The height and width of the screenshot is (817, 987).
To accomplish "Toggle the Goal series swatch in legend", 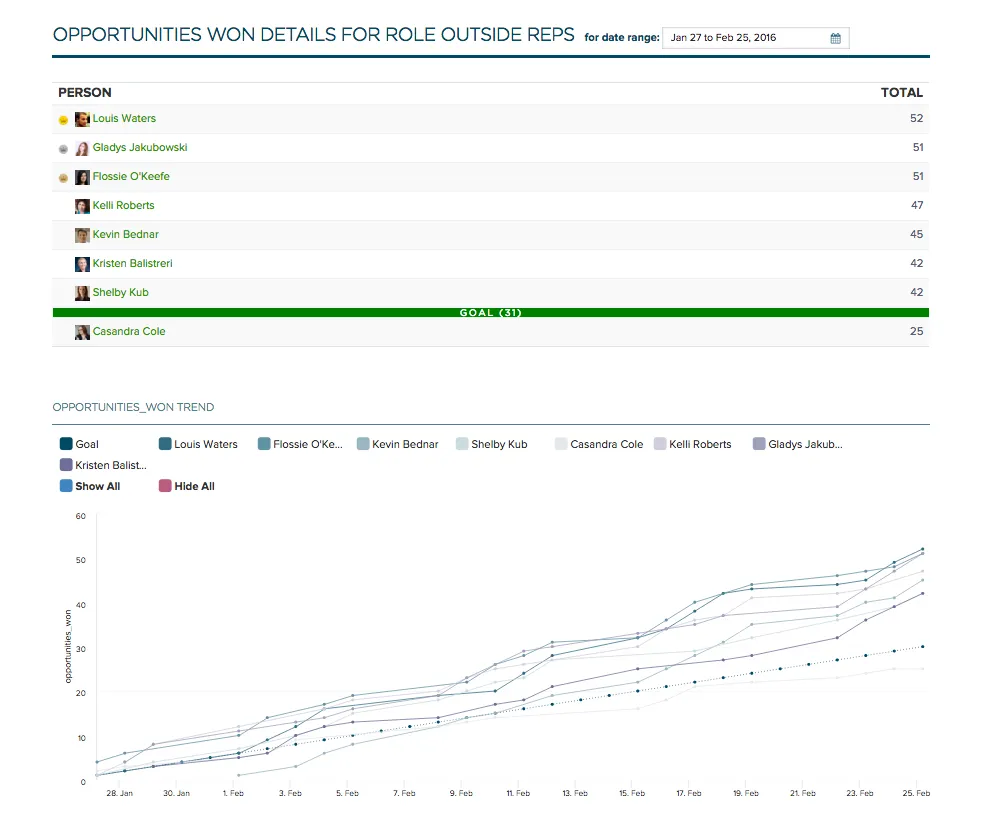I will [x=66, y=444].
